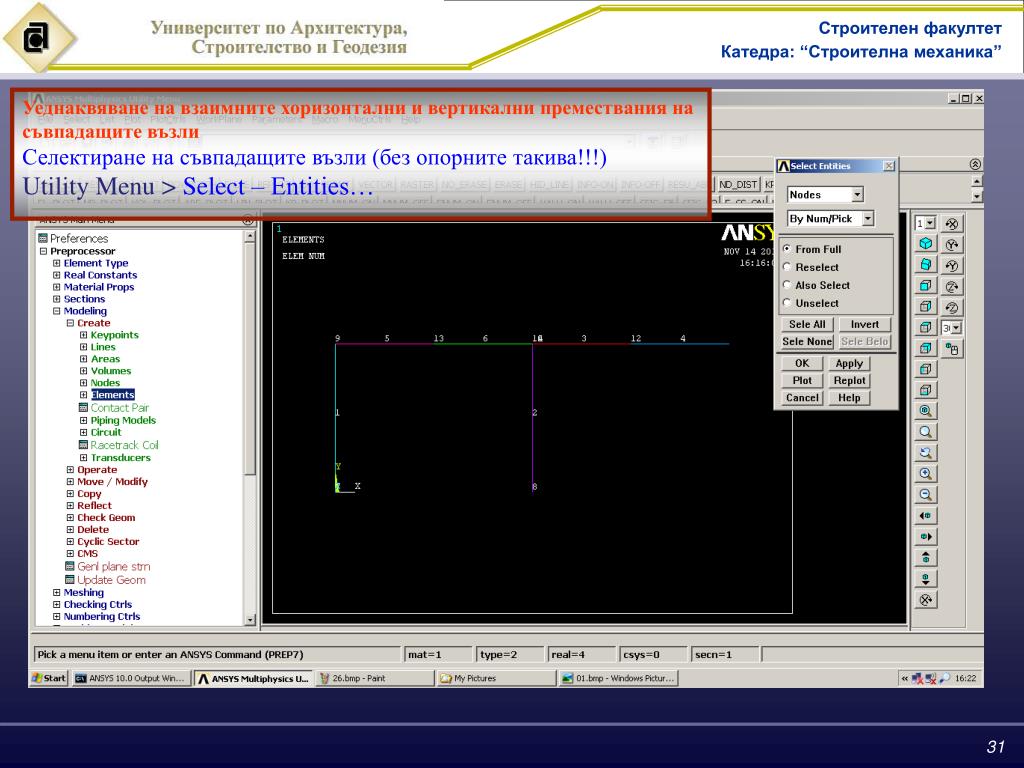Viewport: 1024px width, 768px height.
Task: Click the Sele None button
Action: [807, 342]
